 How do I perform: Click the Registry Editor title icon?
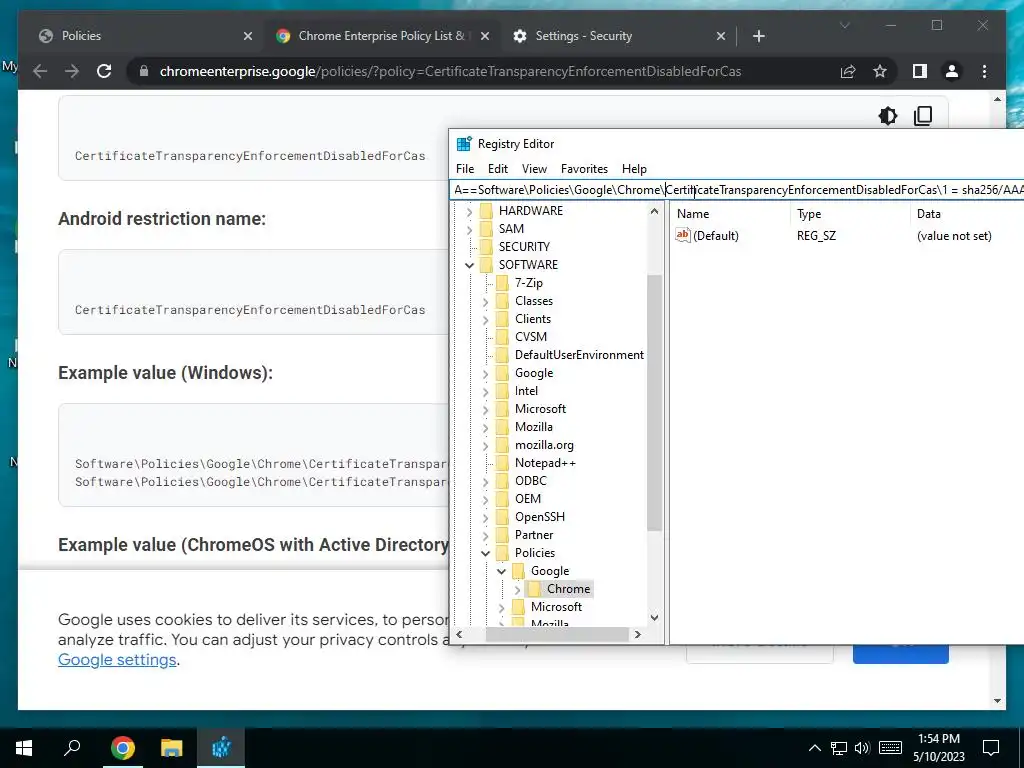click(x=464, y=144)
